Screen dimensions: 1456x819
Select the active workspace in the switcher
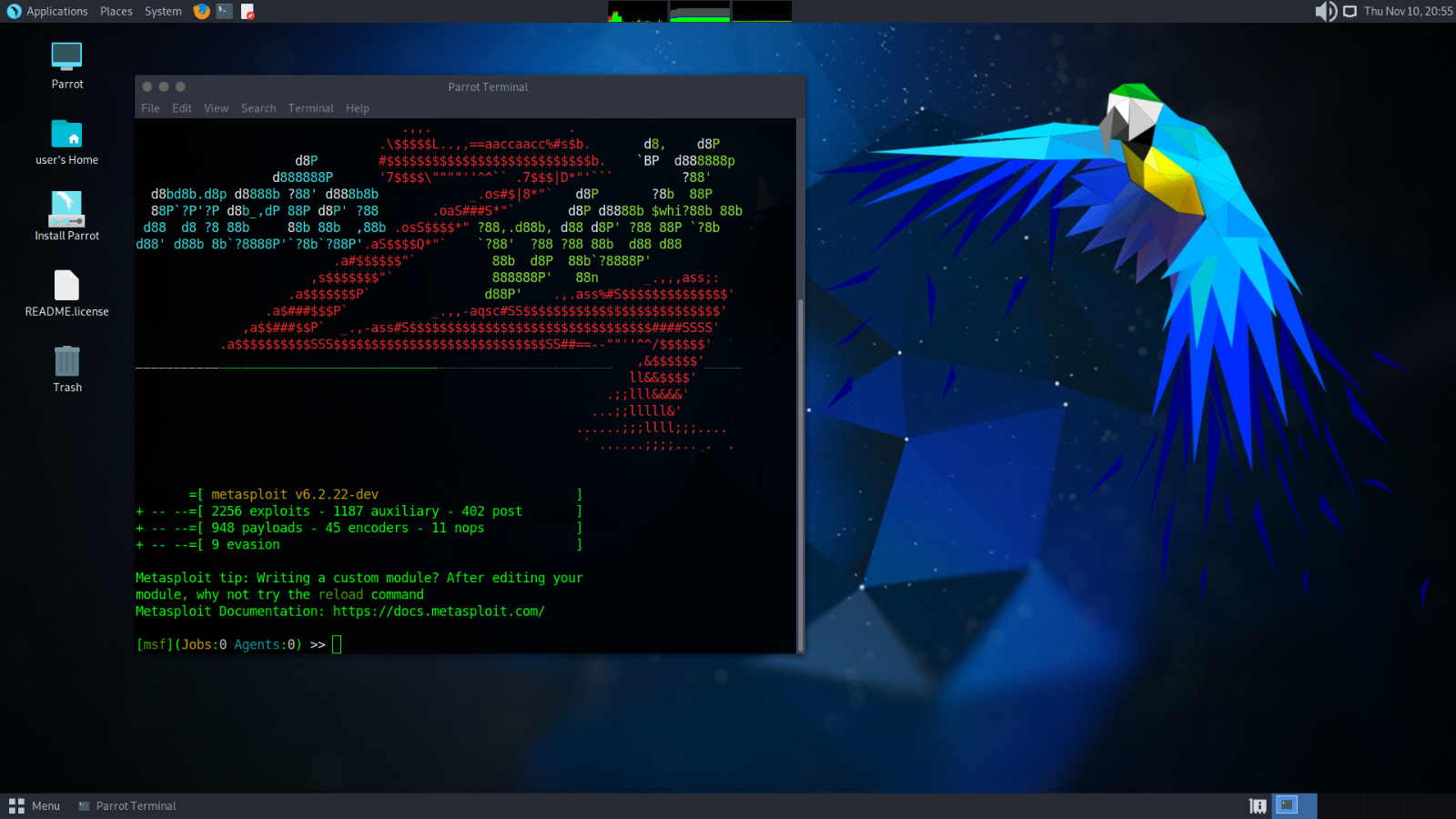tap(1287, 805)
